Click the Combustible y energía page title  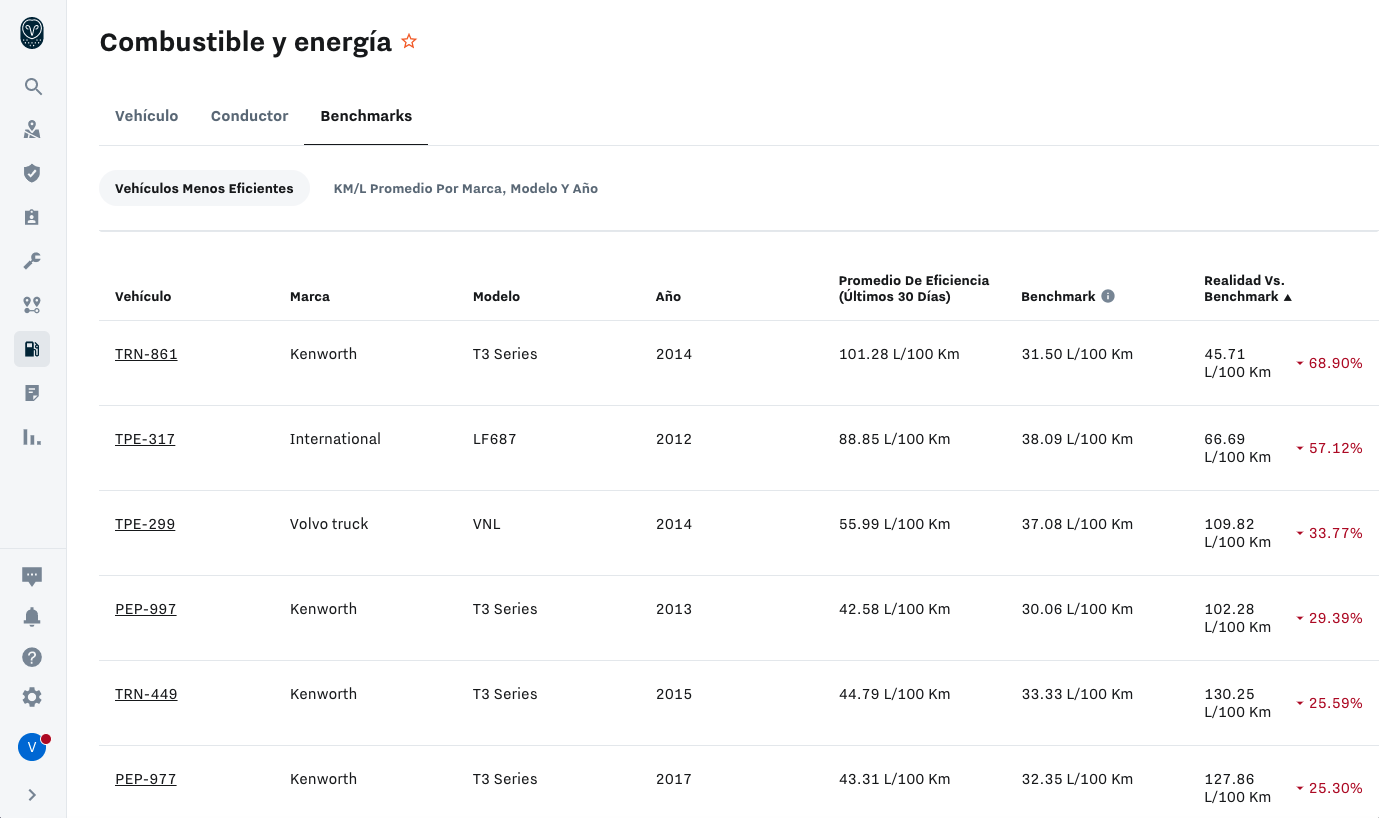246,41
